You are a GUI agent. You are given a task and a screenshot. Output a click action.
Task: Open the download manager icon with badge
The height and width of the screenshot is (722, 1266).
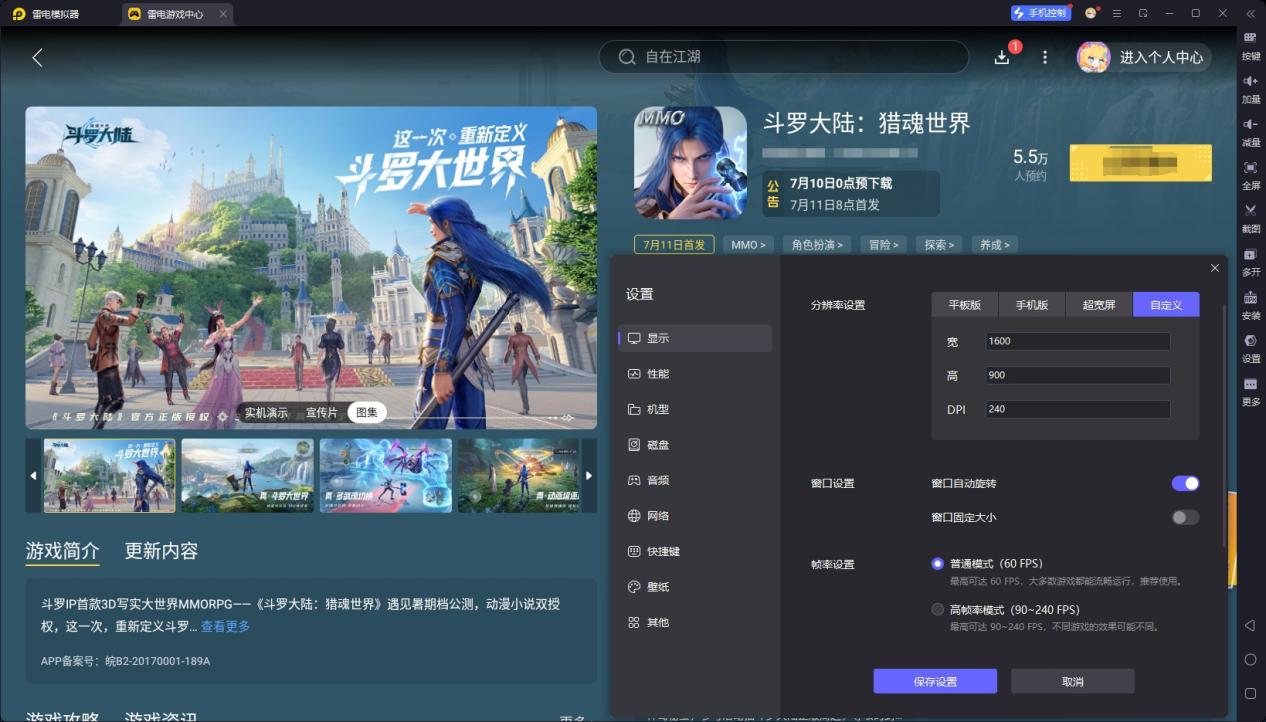tap(1002, 57)
